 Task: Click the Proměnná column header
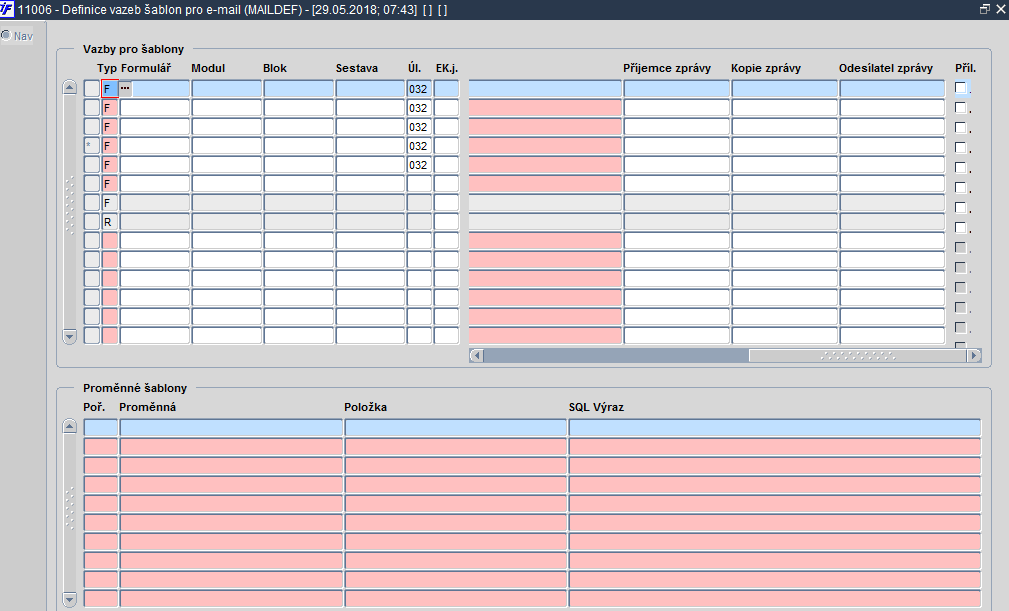tap(147, 407)
